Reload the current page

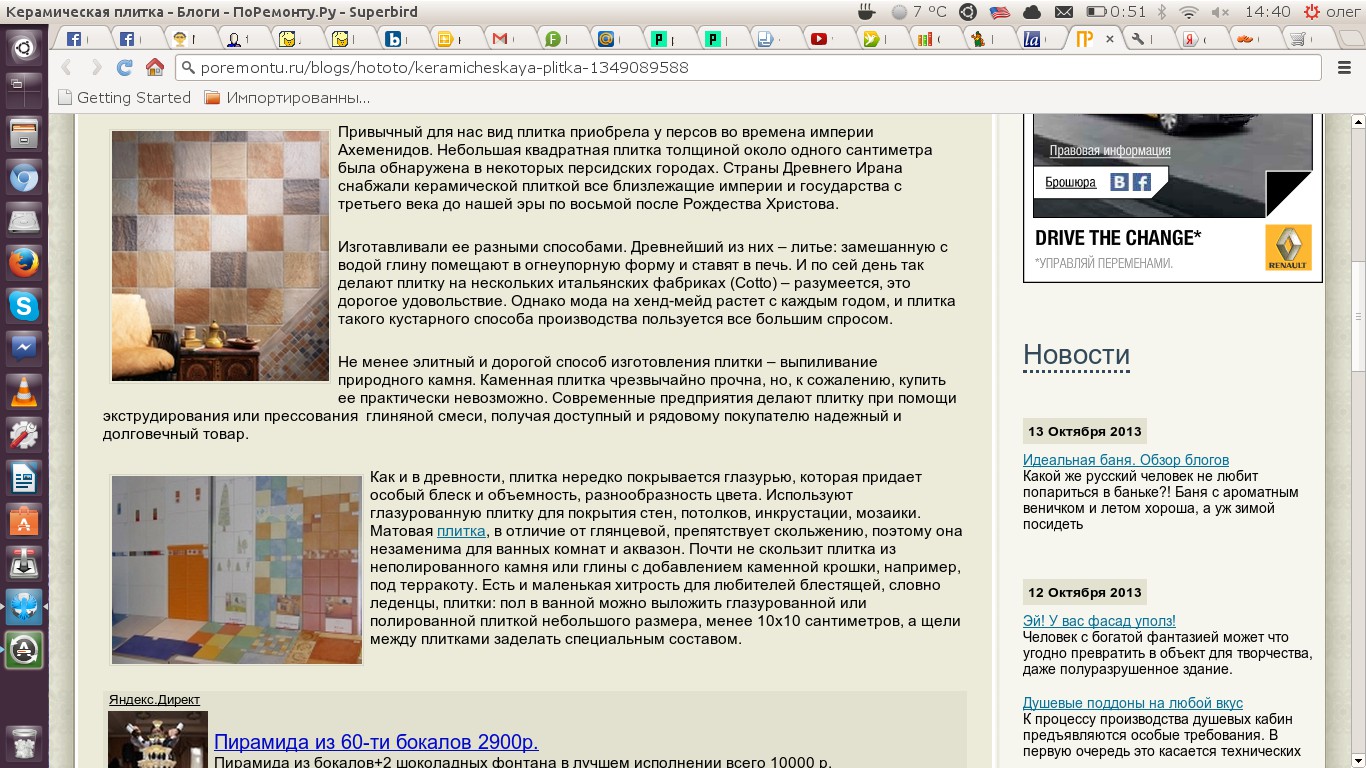[125, 68]
